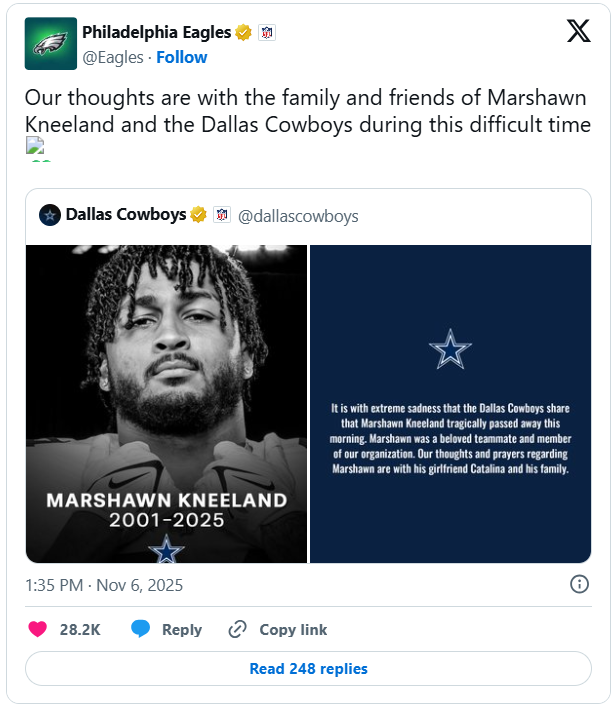Viewport: 613px width, 710px height.
Task: Open the tweet timestamp 1:35 PM link
Action: [104, 585]
